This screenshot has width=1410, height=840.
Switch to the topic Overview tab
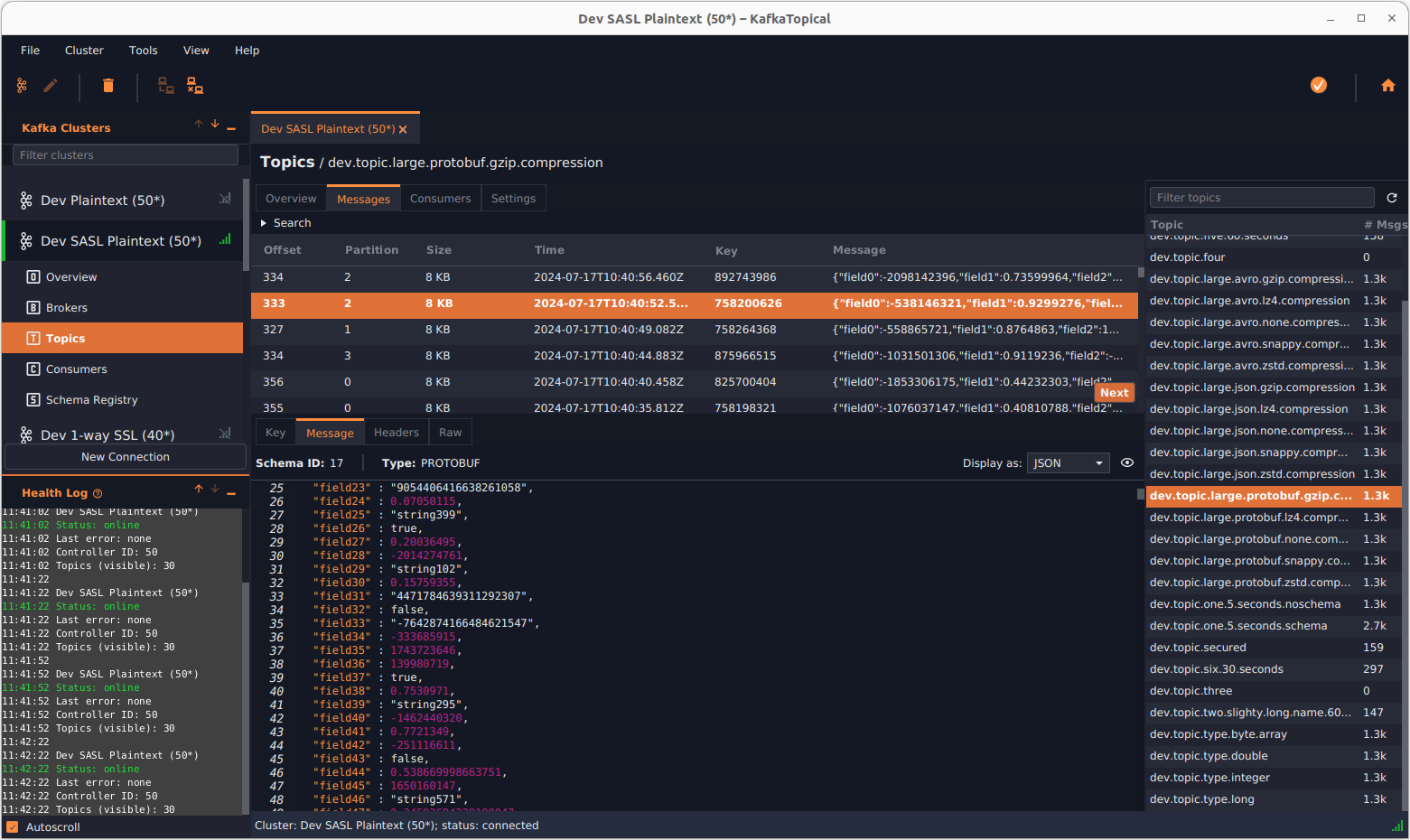click(291, 199)
